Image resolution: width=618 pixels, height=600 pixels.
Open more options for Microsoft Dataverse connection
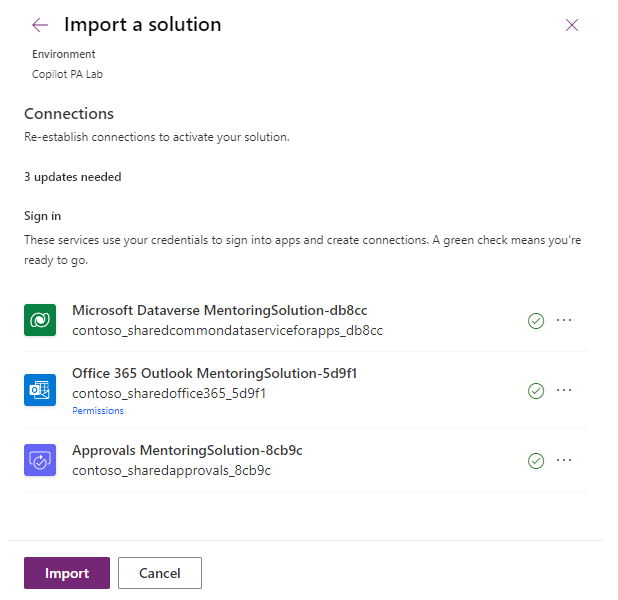[x=564, y=320]
